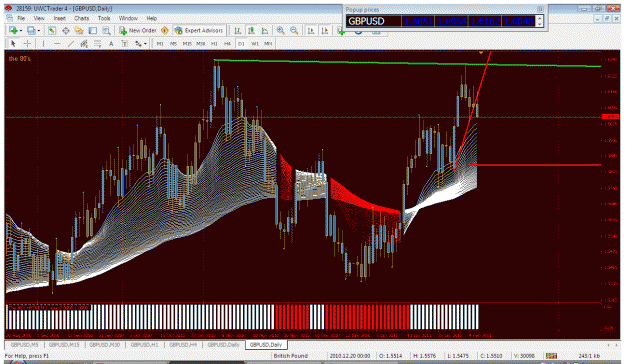
Task: Open the Profiles toolbar button
Action: pyautogui.click(x=31, y=30)
